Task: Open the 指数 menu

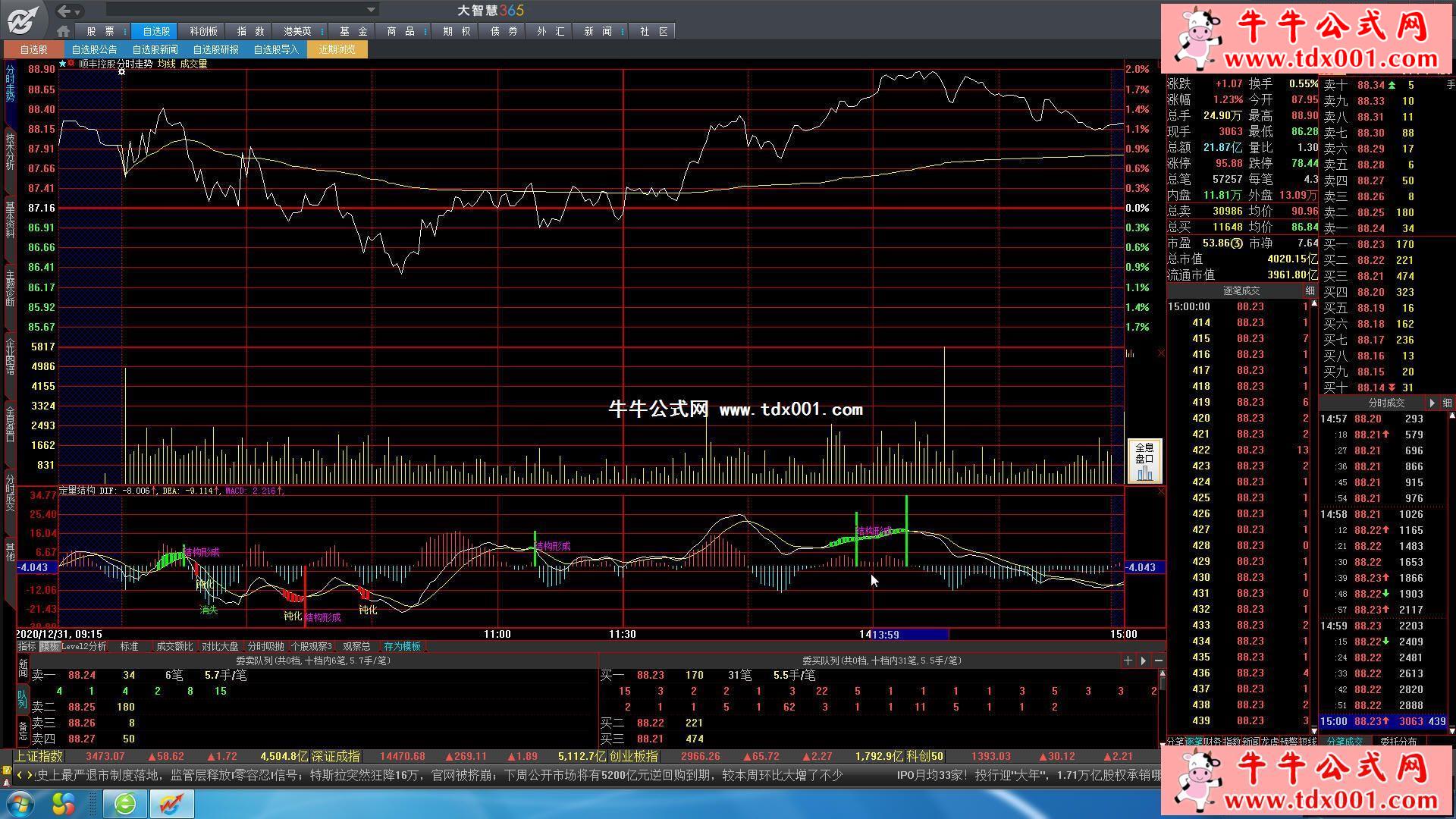Action: coord(250,31)
